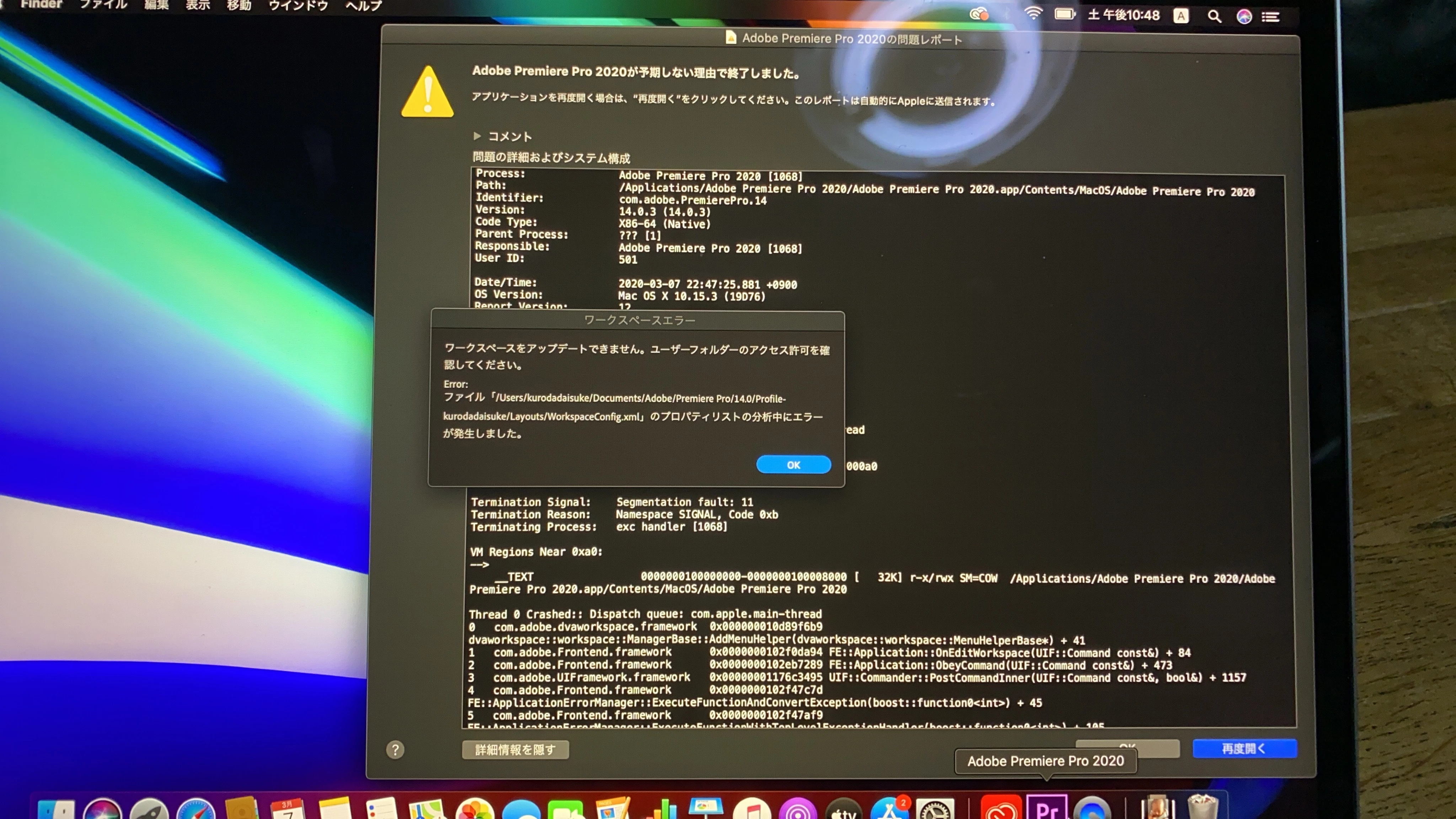Click the "Mac OS X 10.15.3 (19D76)" value
Viewport: 1456px width, 819px height.
tap(691, 296)
